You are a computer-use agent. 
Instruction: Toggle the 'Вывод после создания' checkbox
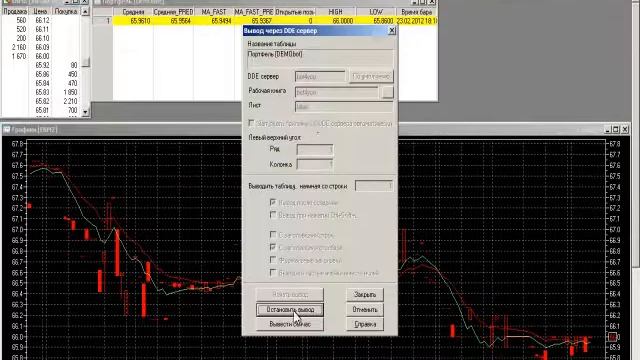click(x=273, y=202)
